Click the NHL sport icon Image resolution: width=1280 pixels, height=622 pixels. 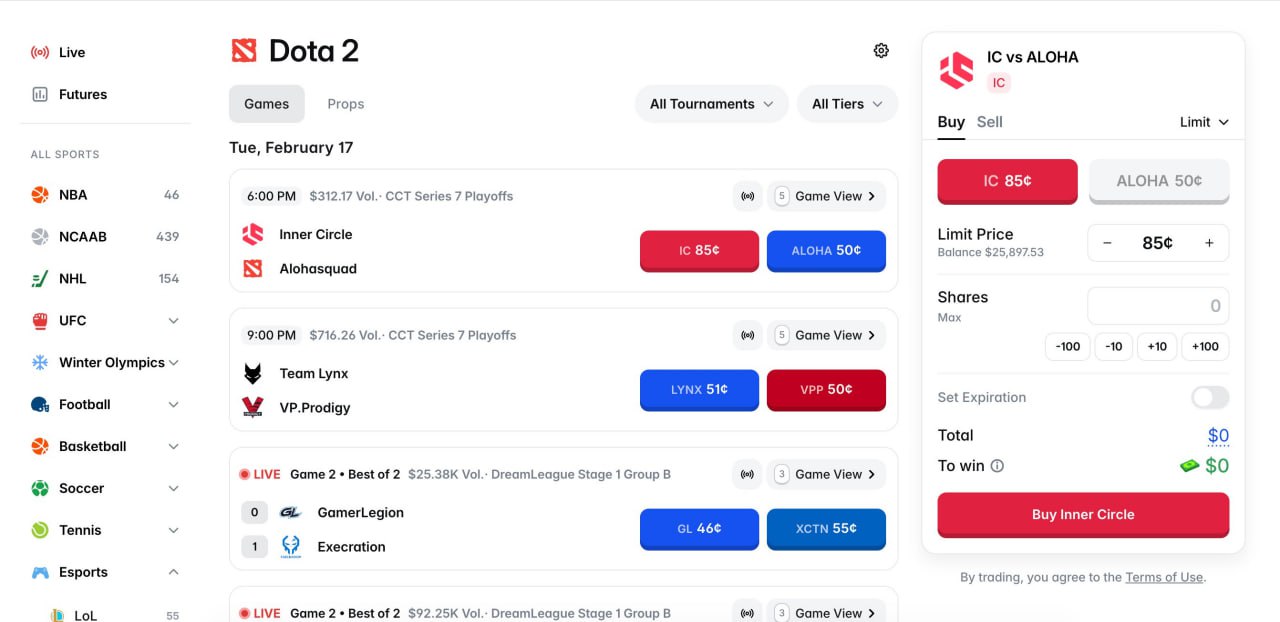click(38, 278)
